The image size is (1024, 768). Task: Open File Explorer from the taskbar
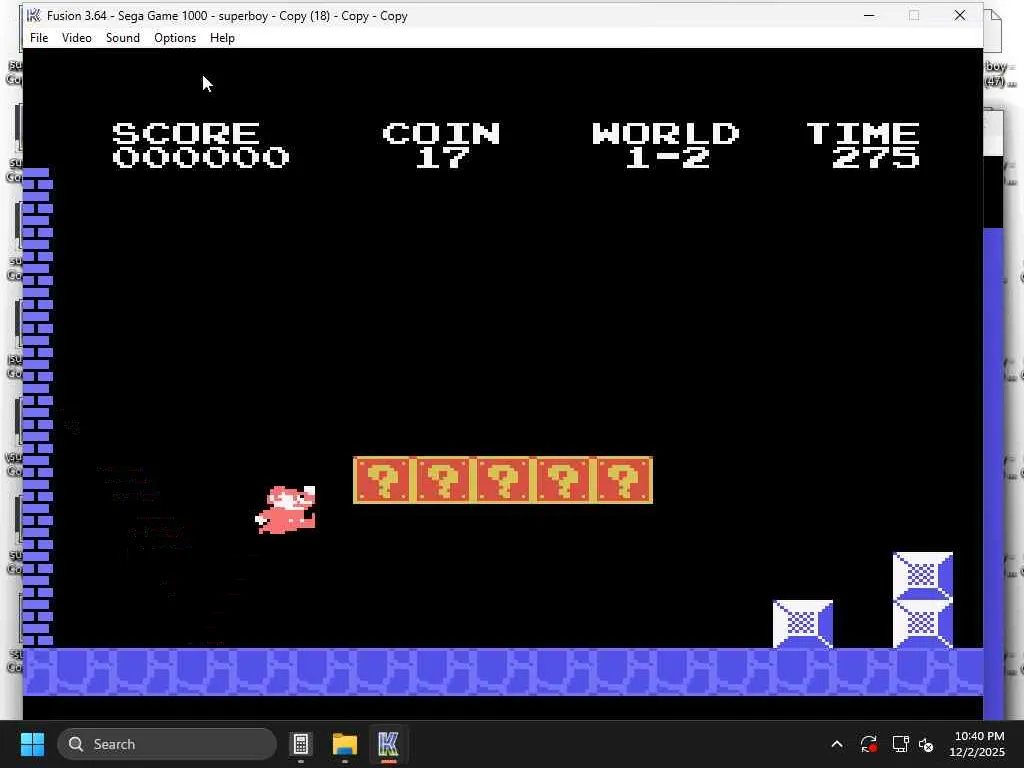pyautogui.click(x=345, y=744)
